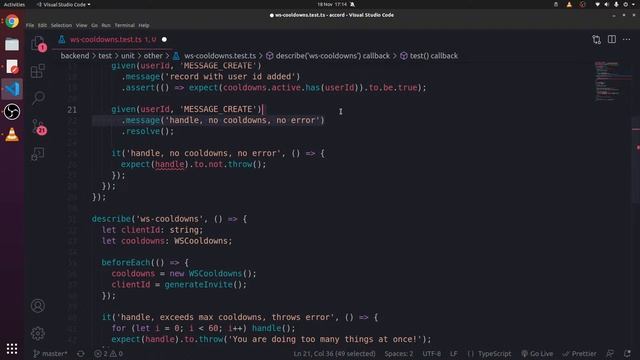
Task: Close the unsaved ws-cooldowns.test.ts tab dot
Action: click(x=164, y=40)
